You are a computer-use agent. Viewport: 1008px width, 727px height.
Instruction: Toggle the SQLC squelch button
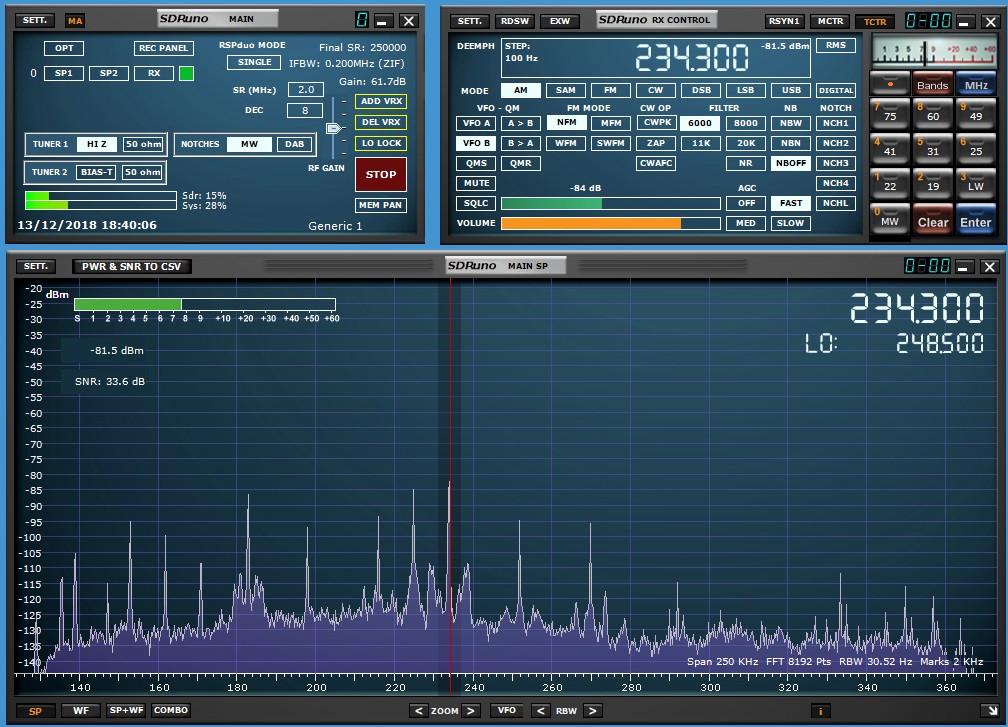[476, 203]
